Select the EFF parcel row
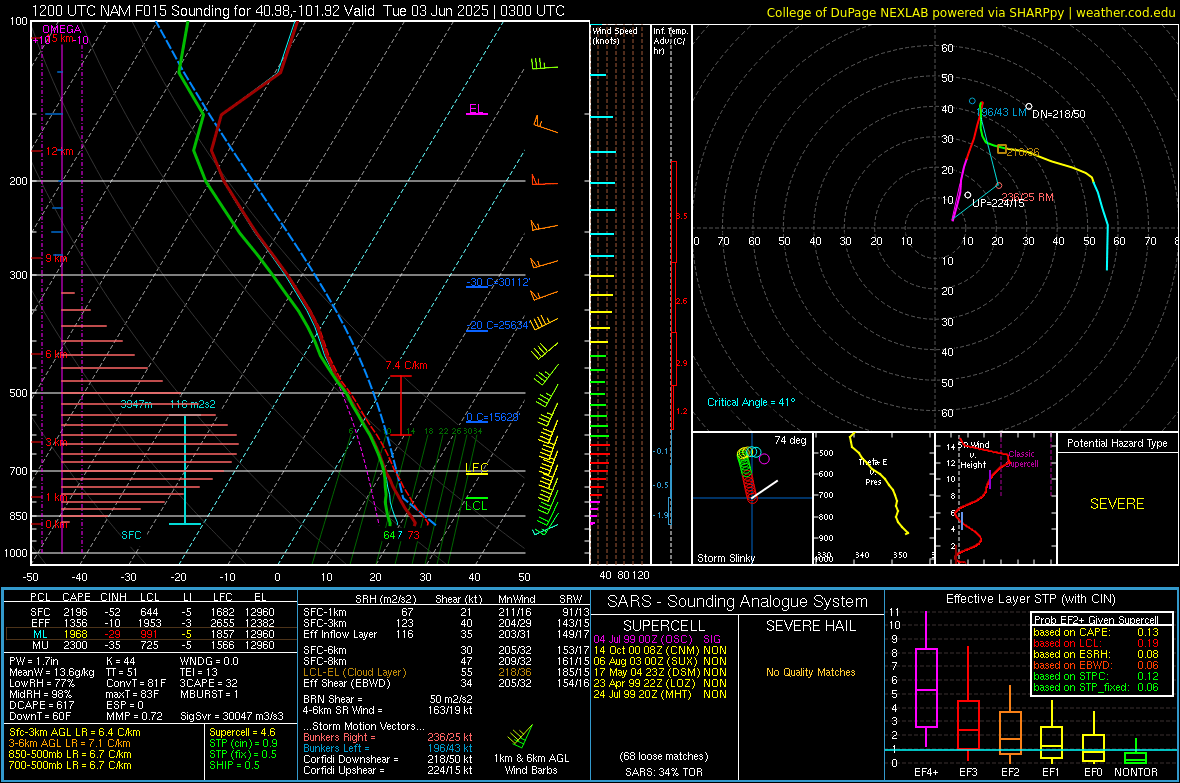1180x783 pixels. [151, 623]
